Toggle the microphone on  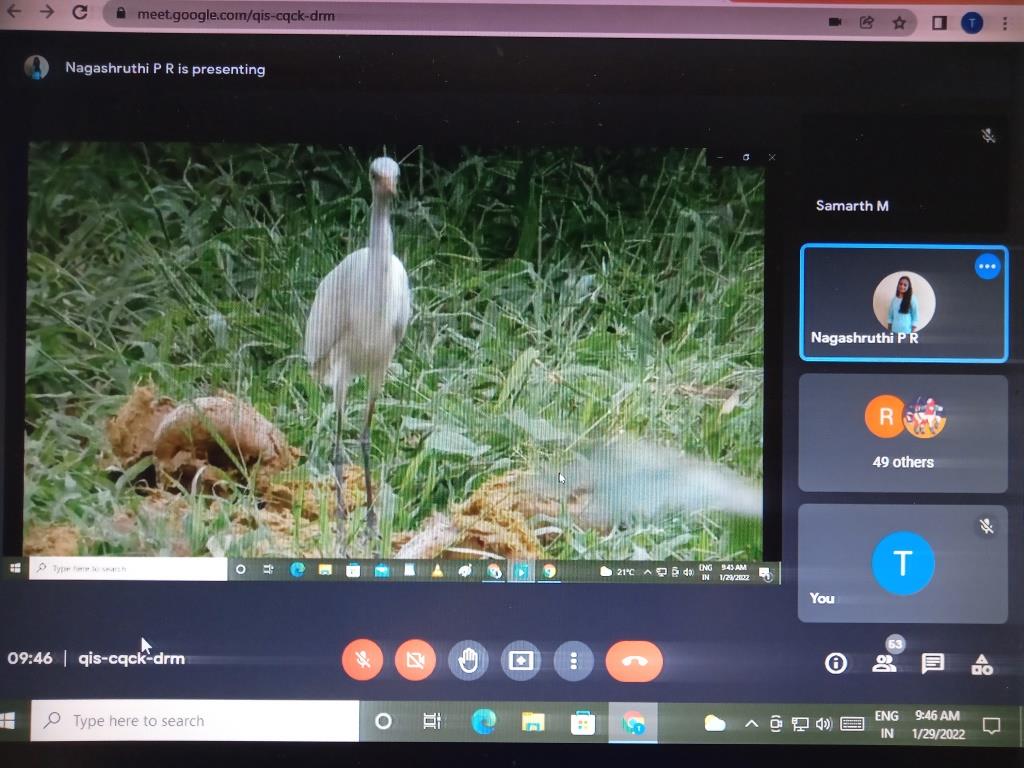pyautogui.click(x=362, y=660)
